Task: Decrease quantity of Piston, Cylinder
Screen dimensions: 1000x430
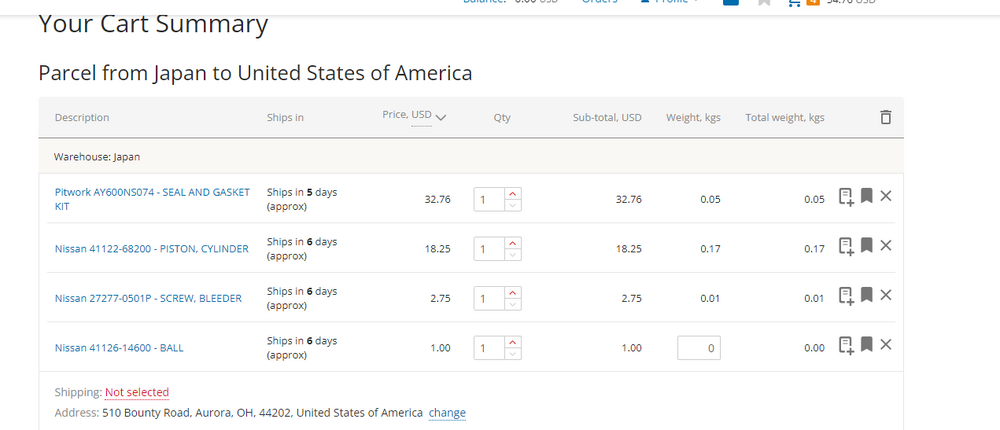Action: point(513,255)
